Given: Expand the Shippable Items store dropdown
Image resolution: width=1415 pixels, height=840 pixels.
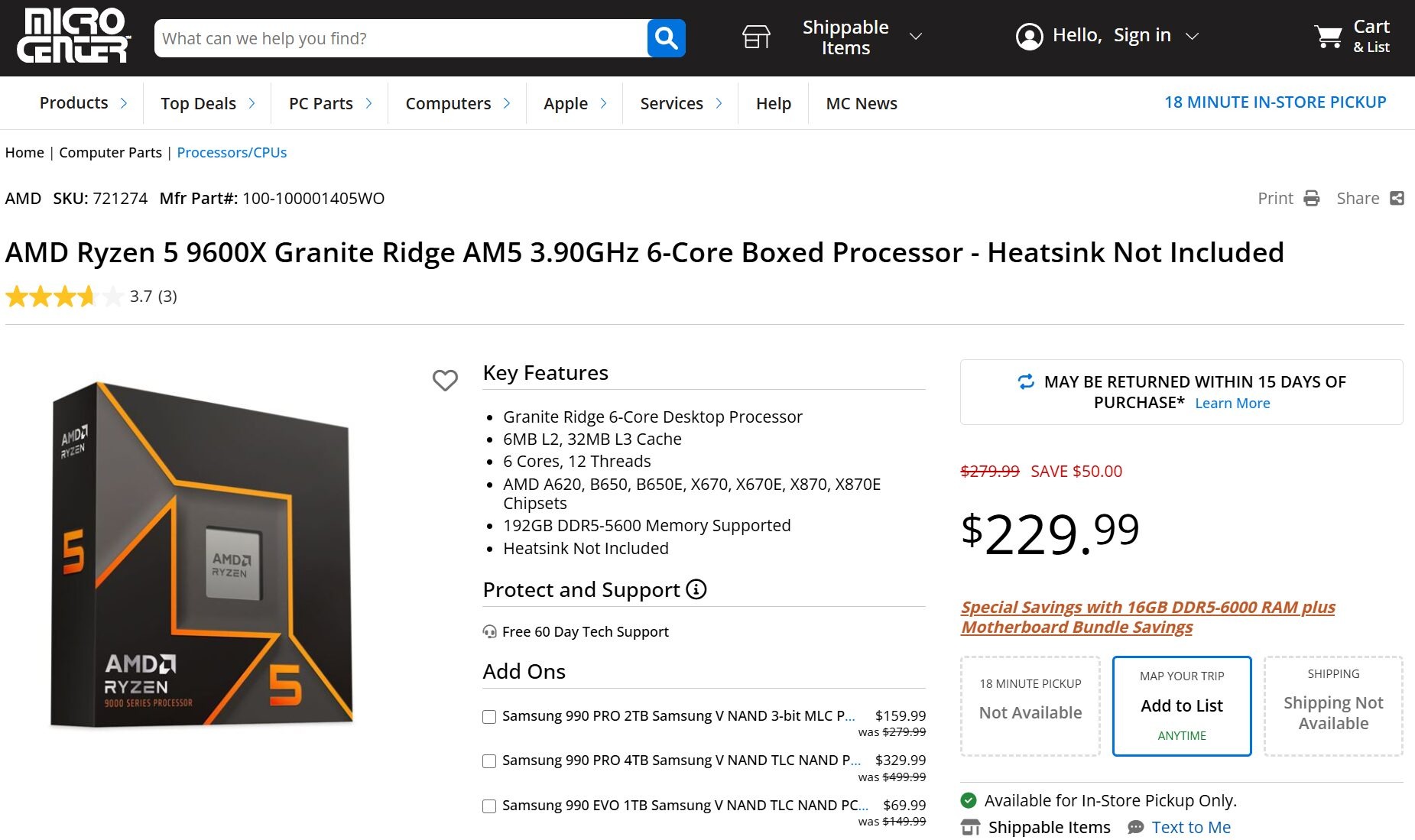Looking at the screenshot, I should tap(915, 37).
